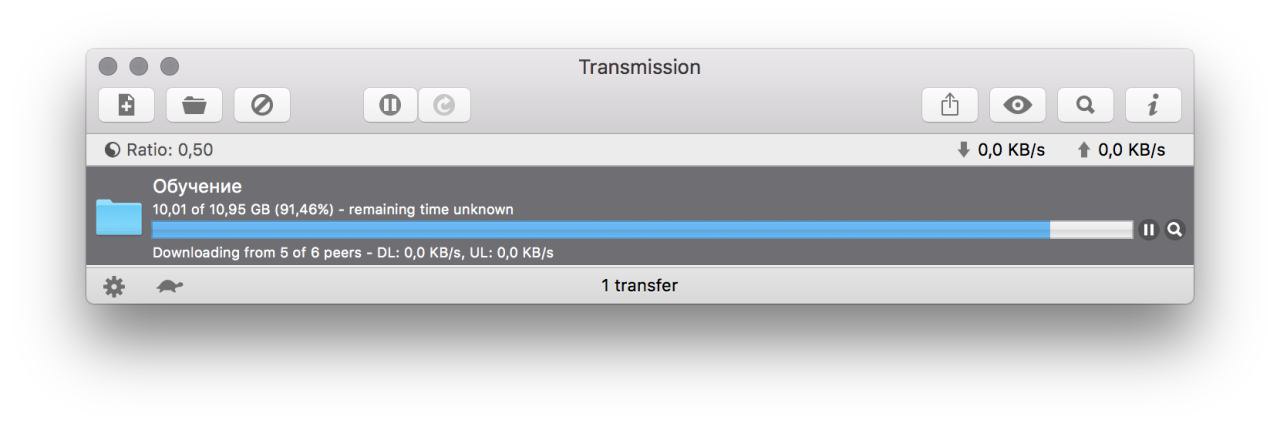Toggle turtle speed limit mode

pos(170,286)
